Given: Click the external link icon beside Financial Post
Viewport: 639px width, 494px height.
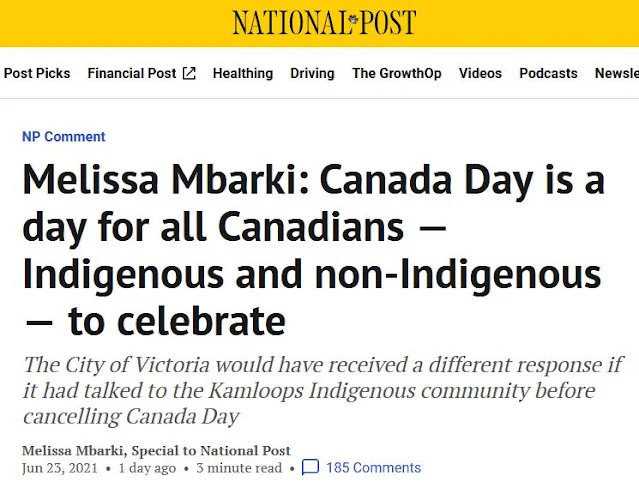Looking at the screenshot, I should tap(189, 73).
